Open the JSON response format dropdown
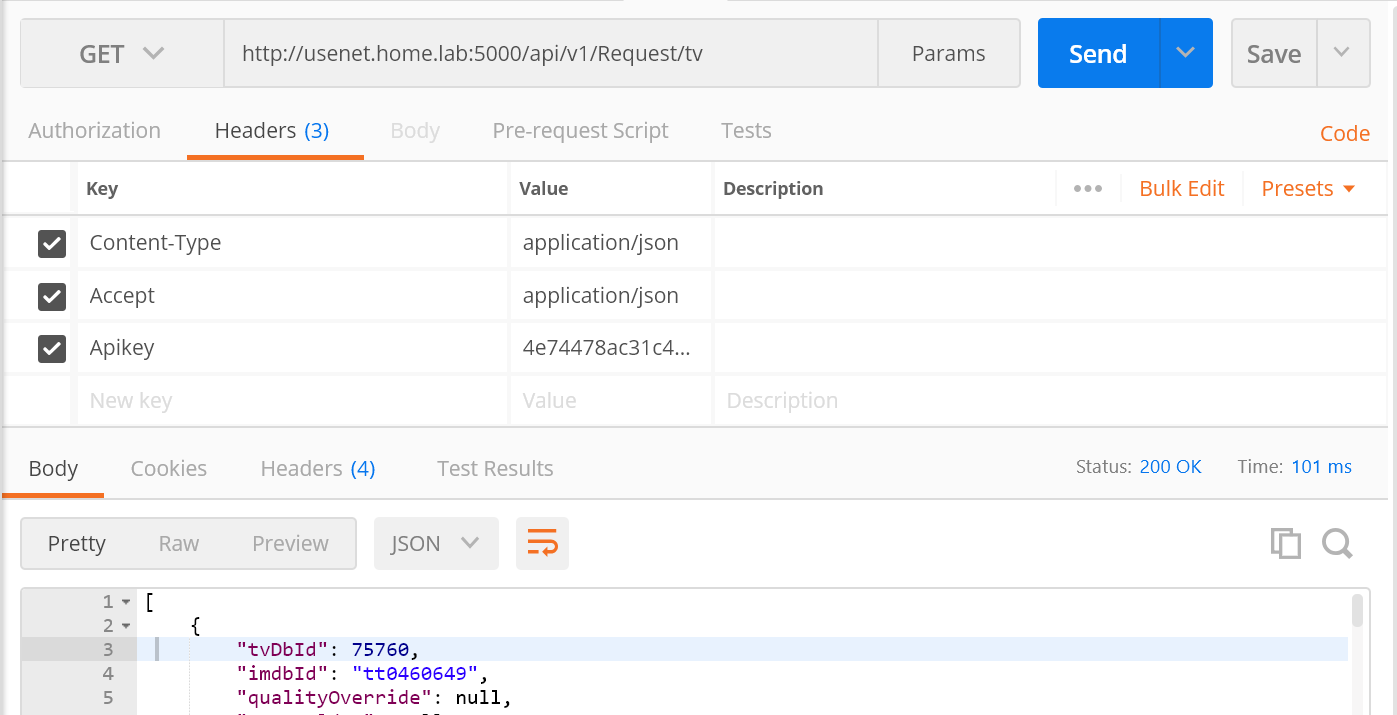The height and width of the screenshot is (715, 1397). [436, 543]
